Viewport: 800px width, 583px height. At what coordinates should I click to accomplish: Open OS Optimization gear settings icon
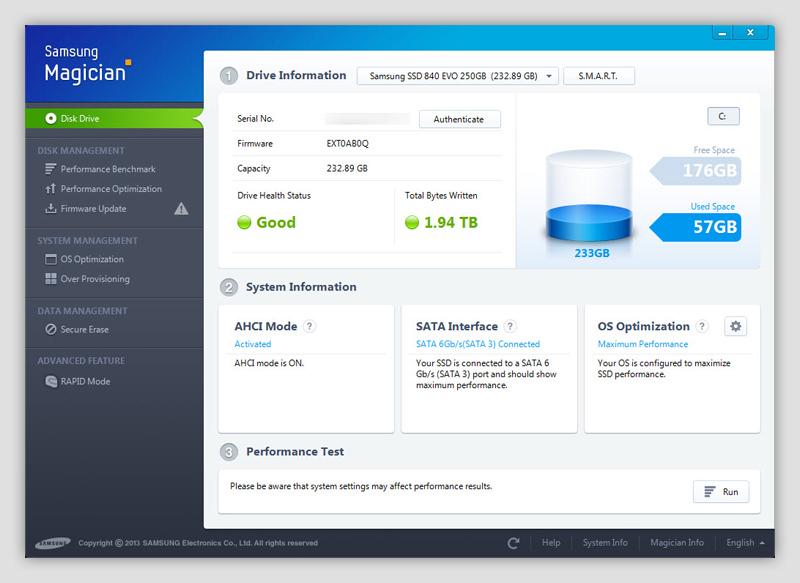[x=736, y=326]
